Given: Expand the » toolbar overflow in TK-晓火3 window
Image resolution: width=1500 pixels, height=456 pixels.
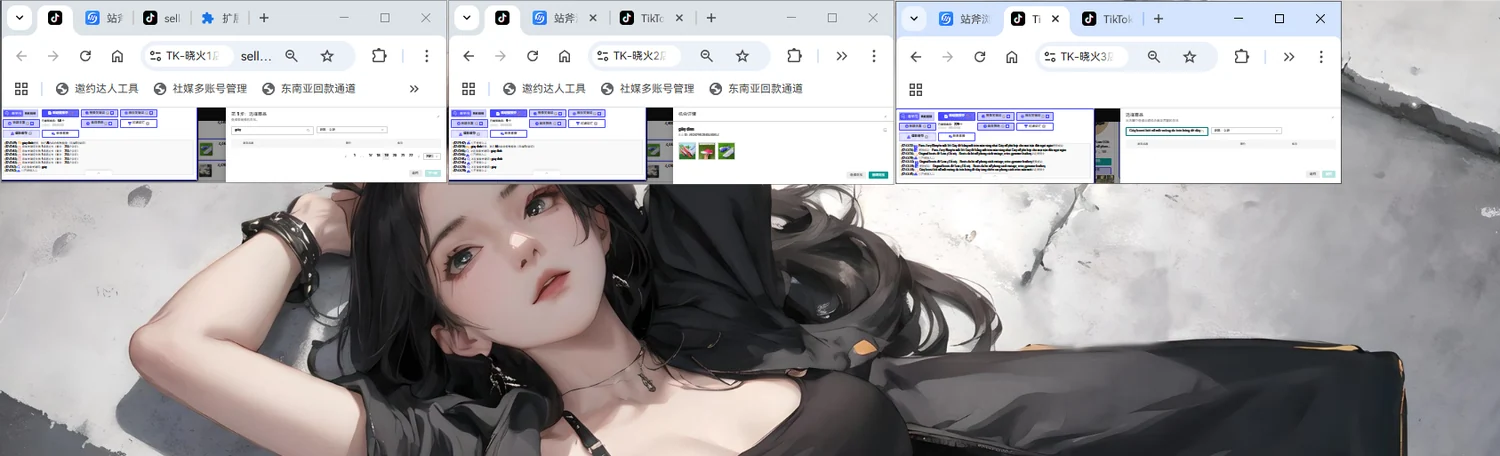Looking at the screenshot, I should click(x=1288, y=56).
